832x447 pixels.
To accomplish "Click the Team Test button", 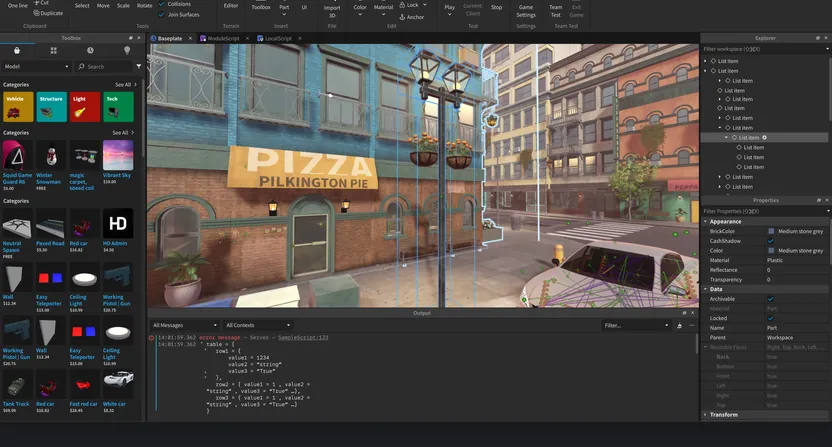I will coord(556,11).
